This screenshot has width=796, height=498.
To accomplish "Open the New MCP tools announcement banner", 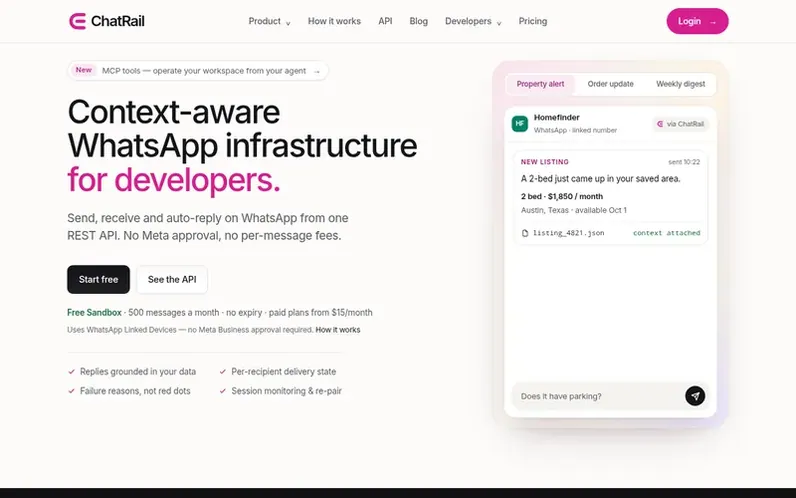I will click(x=198, y=71).
